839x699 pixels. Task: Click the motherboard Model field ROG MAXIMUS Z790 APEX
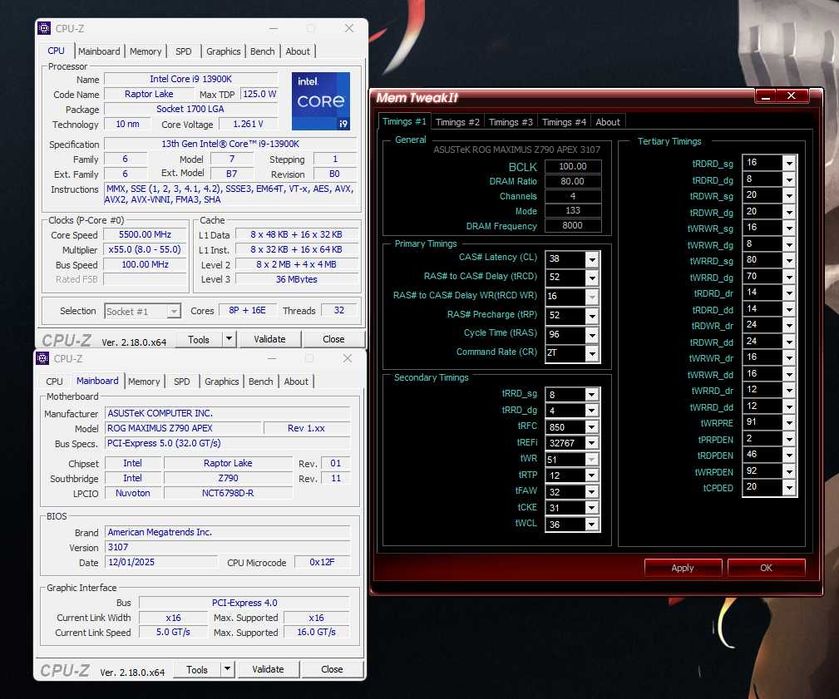183,428
